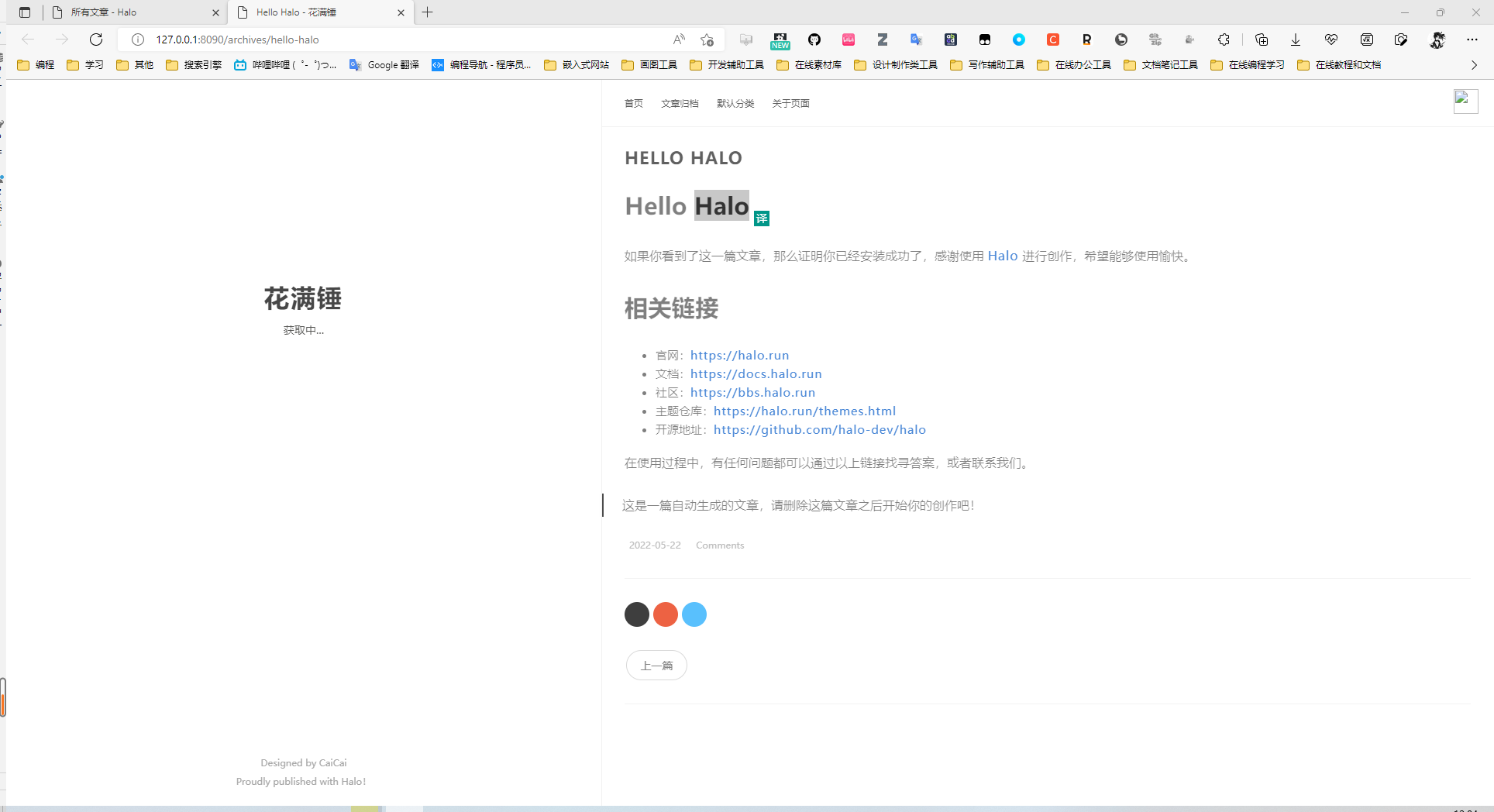Click the blog's top-right avatar image
Image resolution: width=1494 pixels, height=812 pixels.
coord(1465,101)
